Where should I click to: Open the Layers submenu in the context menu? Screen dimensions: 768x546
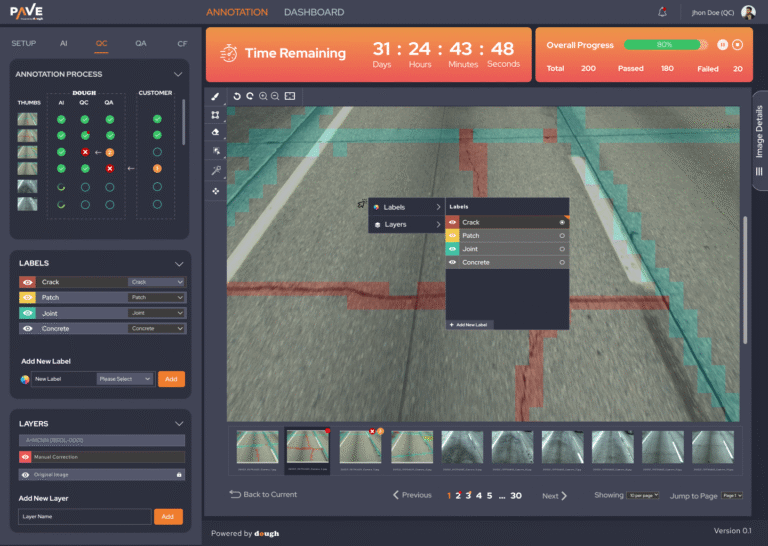[x=405, y=224]
